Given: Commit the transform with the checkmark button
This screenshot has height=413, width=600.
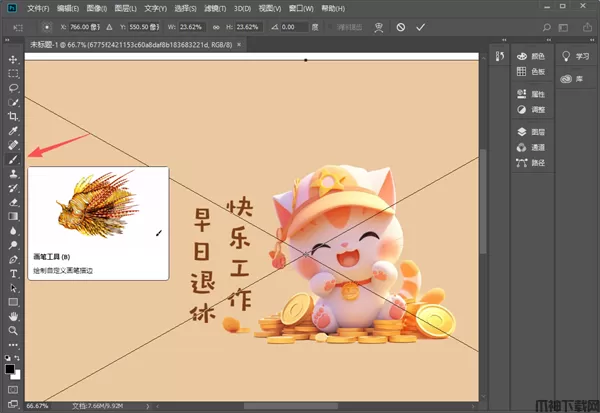Looking at the screenshot, I should coord(420,28).
